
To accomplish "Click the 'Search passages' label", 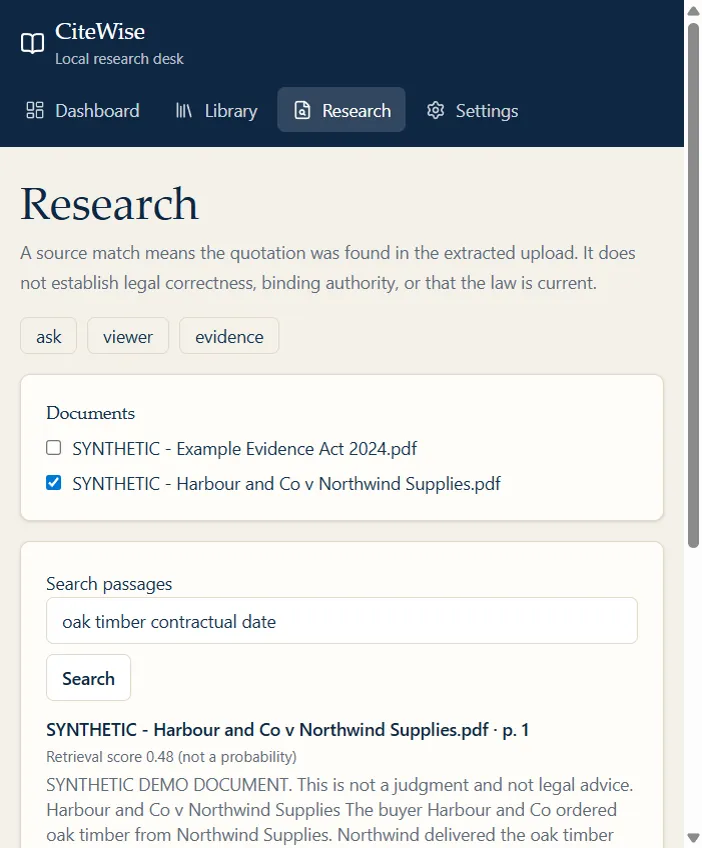I will tap(109, 584).
